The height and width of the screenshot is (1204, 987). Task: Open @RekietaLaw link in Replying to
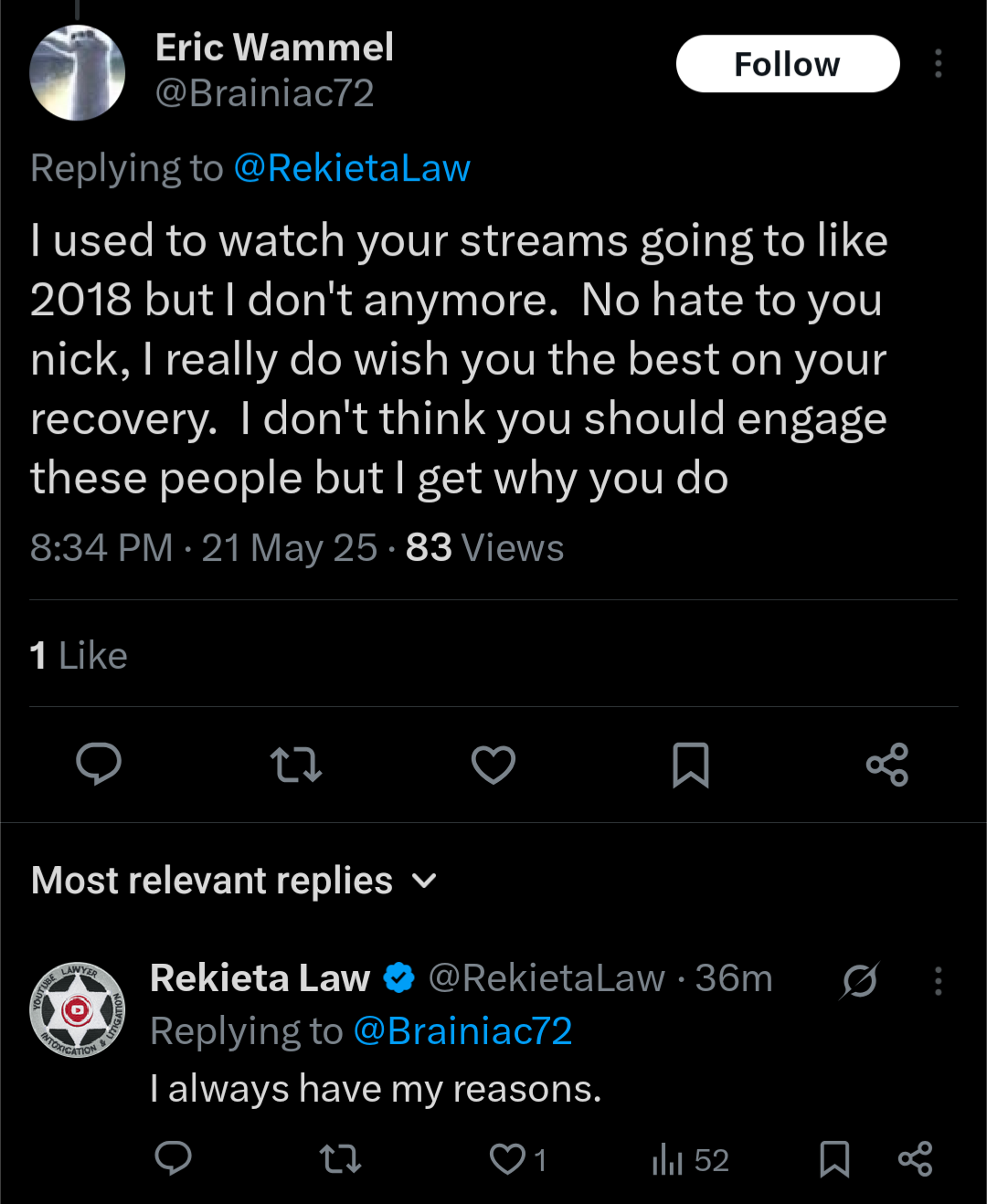pos(352,168)
